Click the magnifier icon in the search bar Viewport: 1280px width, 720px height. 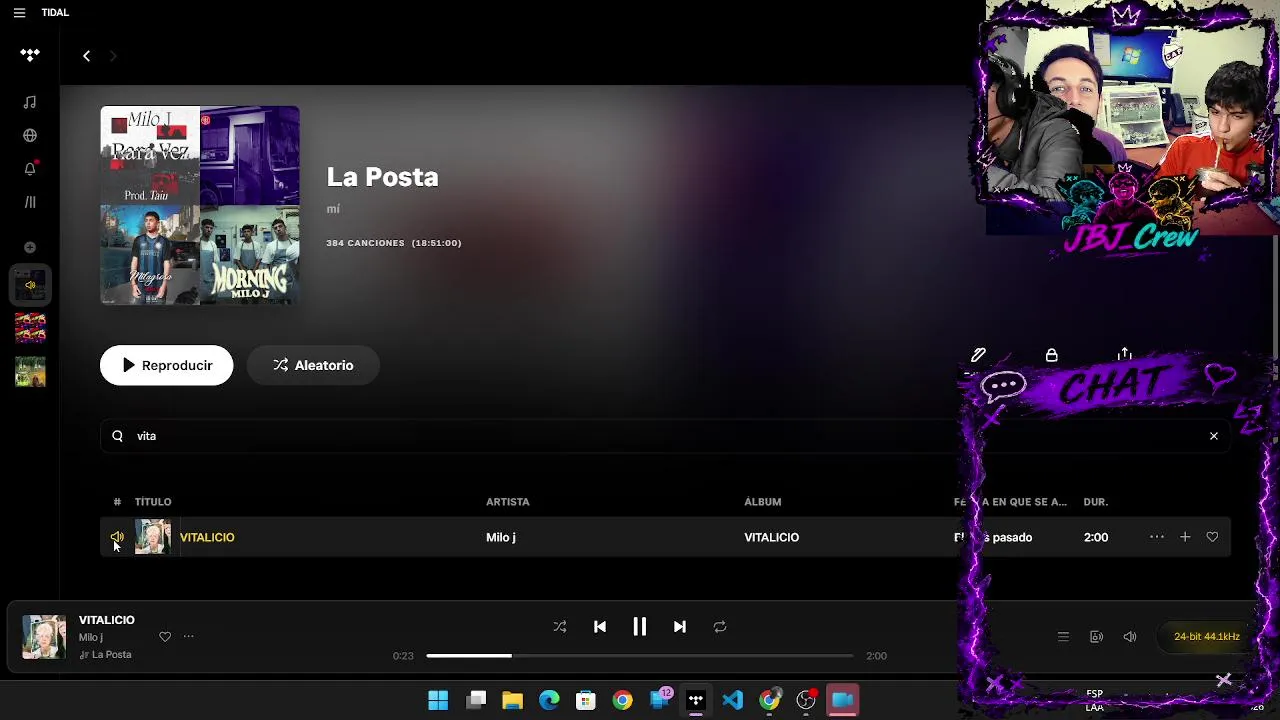pyautogui.click(x=118, y=436)
